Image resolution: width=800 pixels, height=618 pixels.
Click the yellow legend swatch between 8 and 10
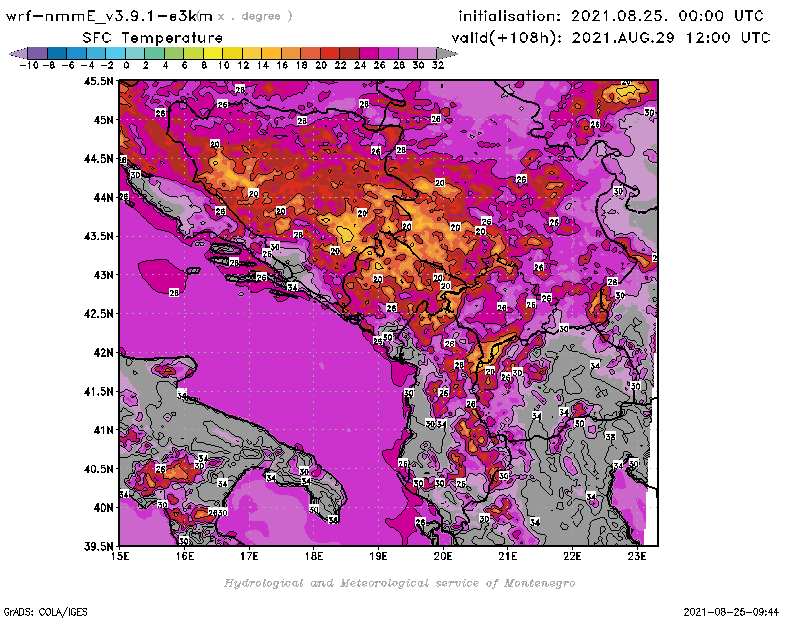(x=213, y=53)
